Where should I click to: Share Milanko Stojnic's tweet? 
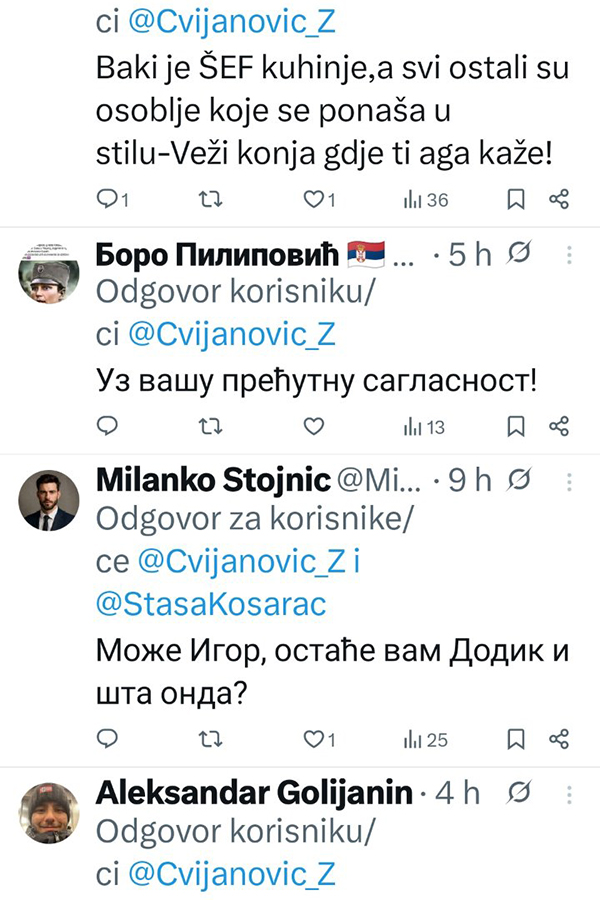click(x=560, y=739)
